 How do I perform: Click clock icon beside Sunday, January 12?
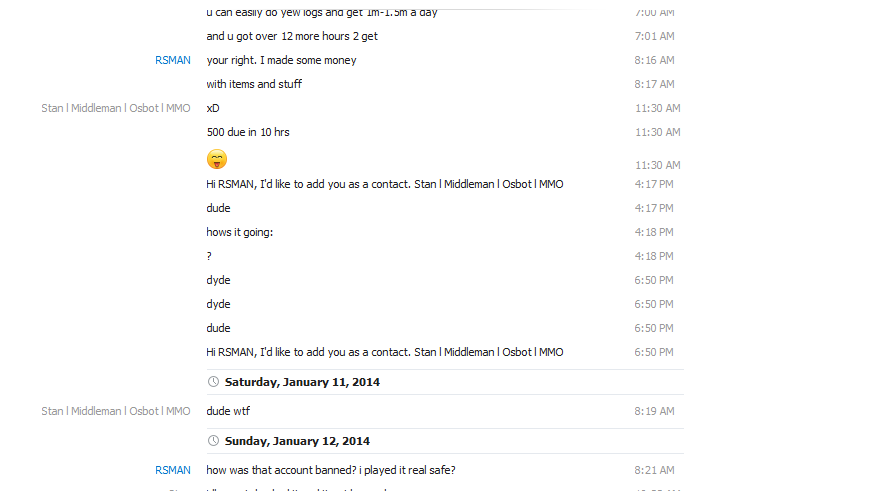coord(213,441)
